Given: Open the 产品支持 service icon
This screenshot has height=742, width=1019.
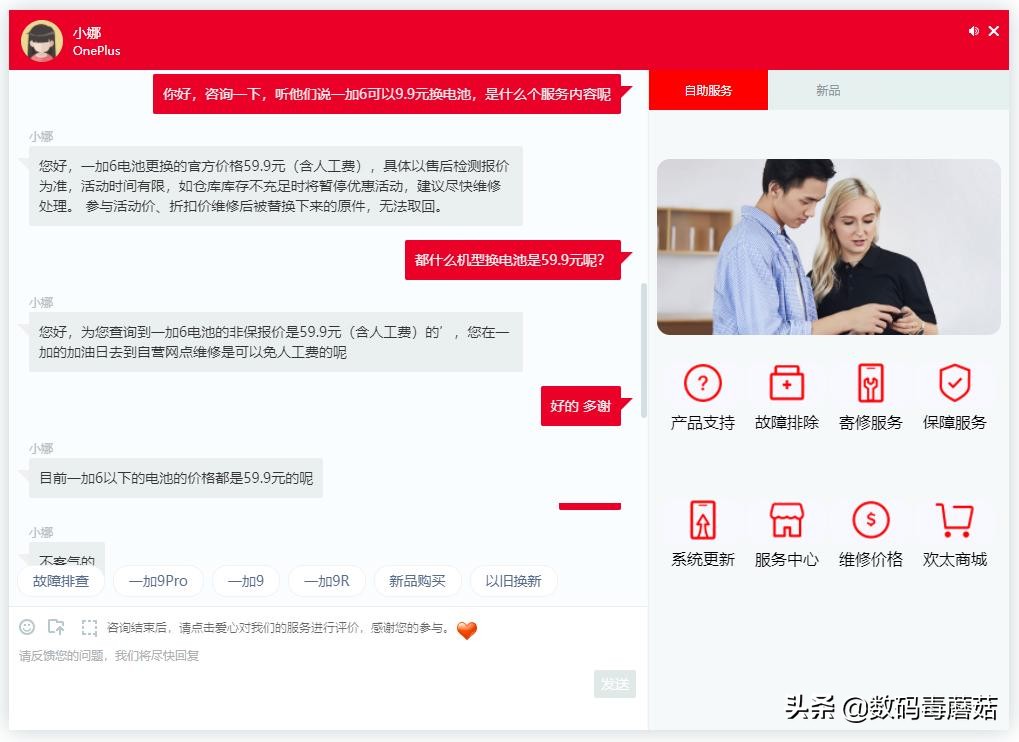Looking at the screenshot, I should (702, 395).
